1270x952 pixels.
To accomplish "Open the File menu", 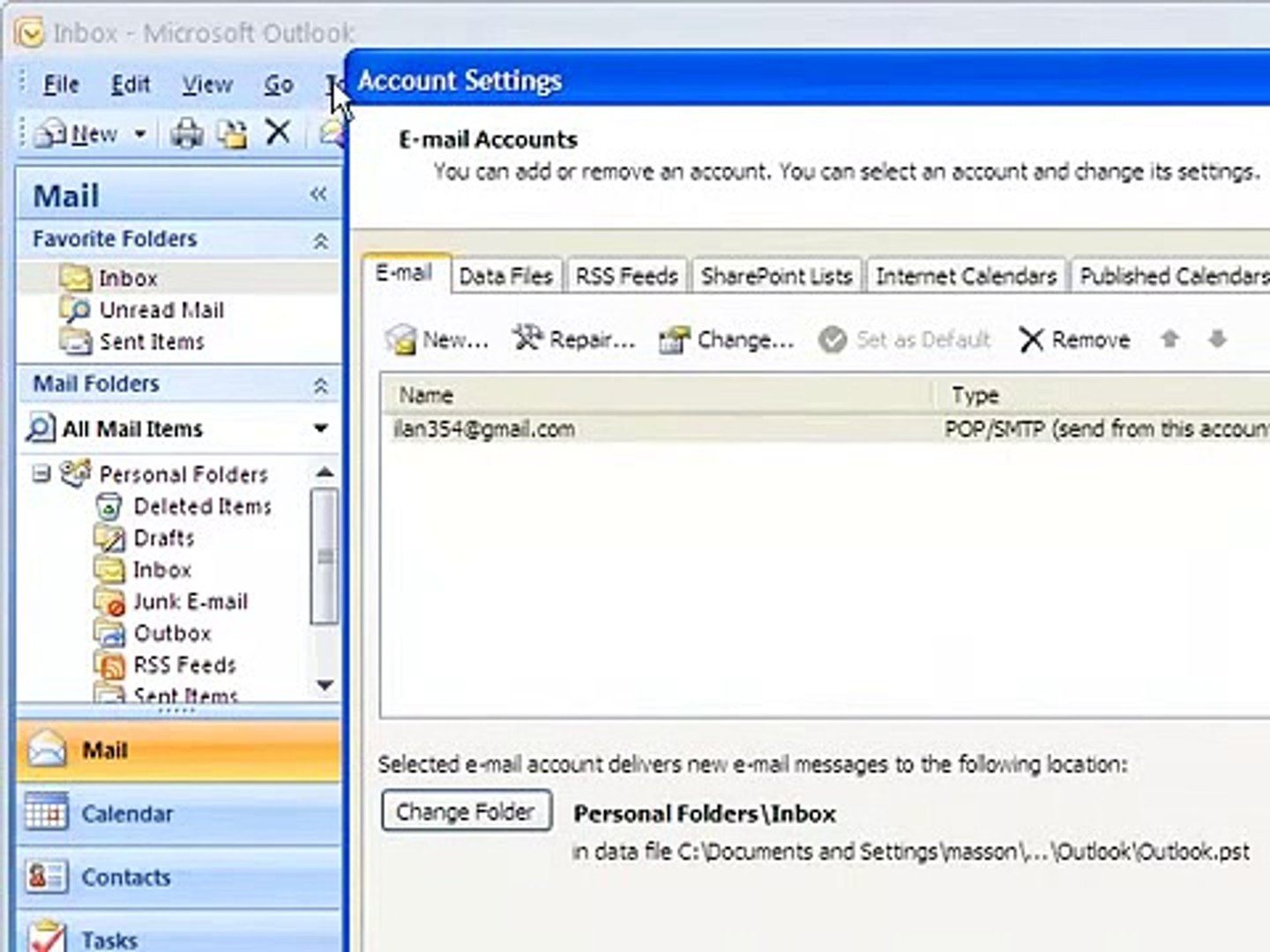I will [x=61, y=85].
